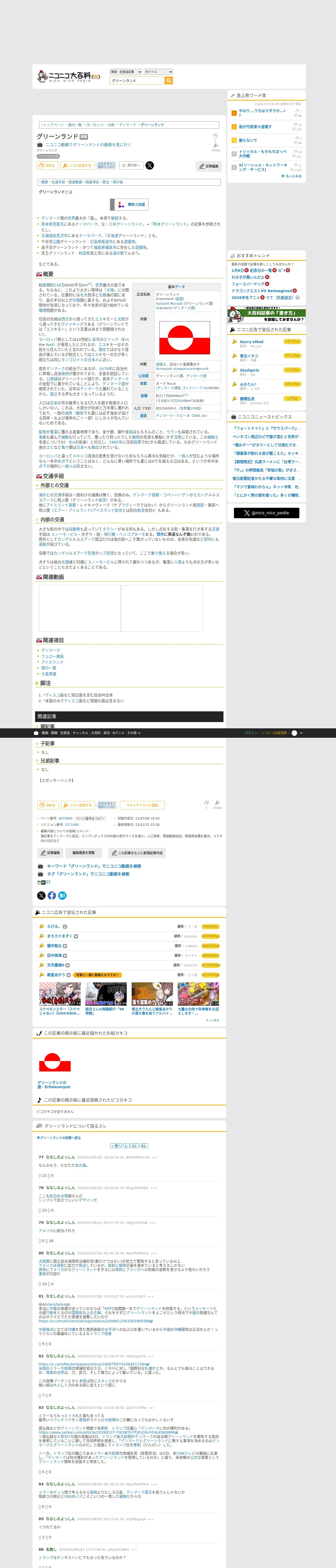The width and height of the screenshot is (336, 1568).
Task: Open the Nico Nico Pedia logo homepage
Action: tap(68, 76)
